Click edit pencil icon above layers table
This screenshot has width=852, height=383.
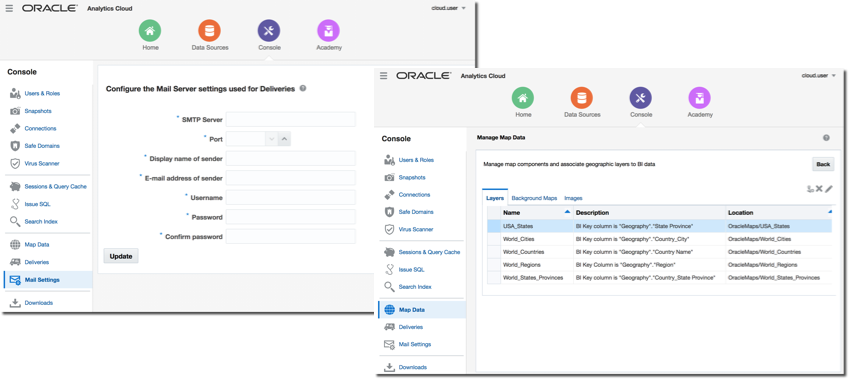click(x=829, y=189)
